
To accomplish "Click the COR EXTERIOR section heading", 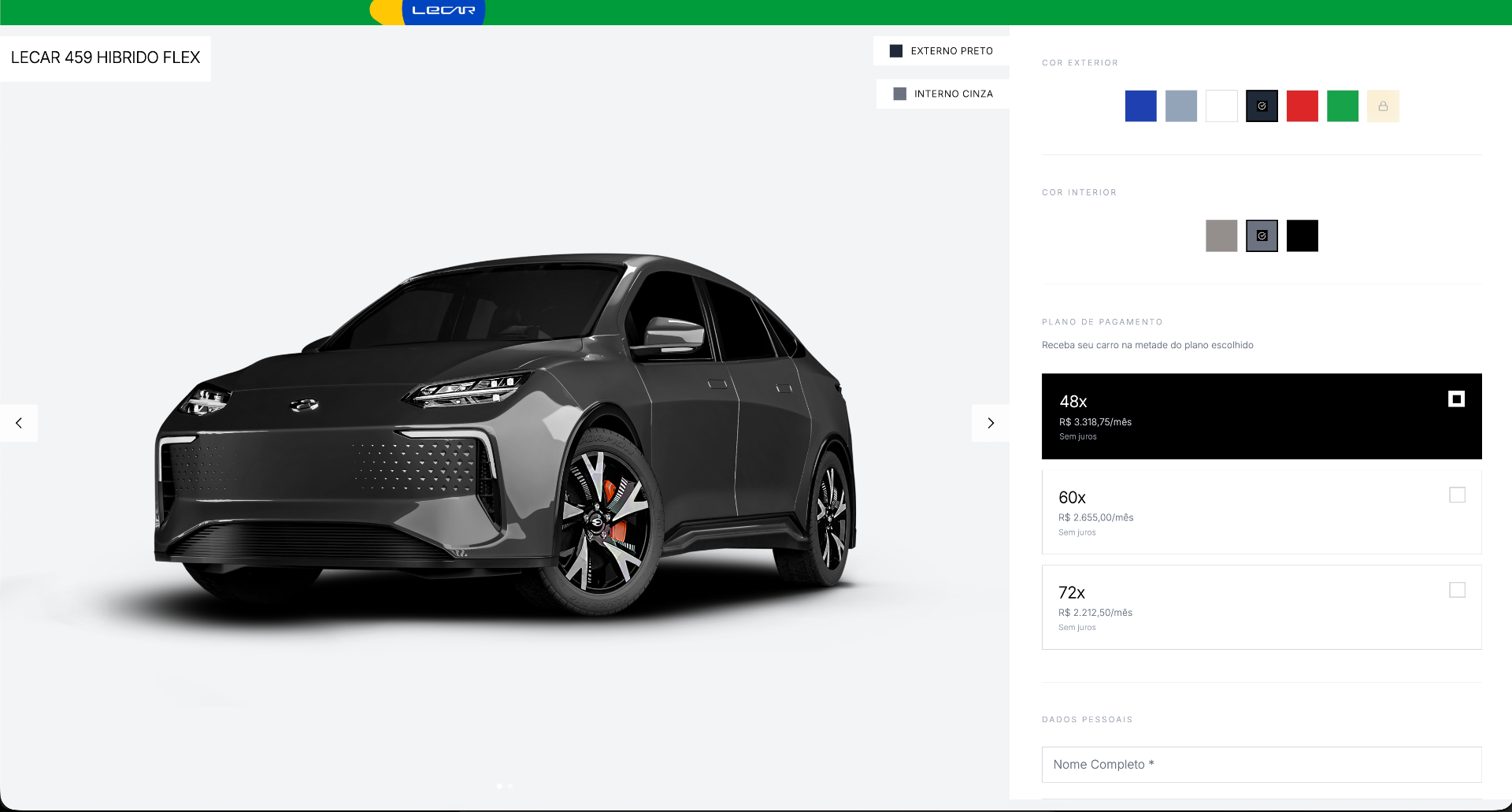I will [x=1080, y=63].
